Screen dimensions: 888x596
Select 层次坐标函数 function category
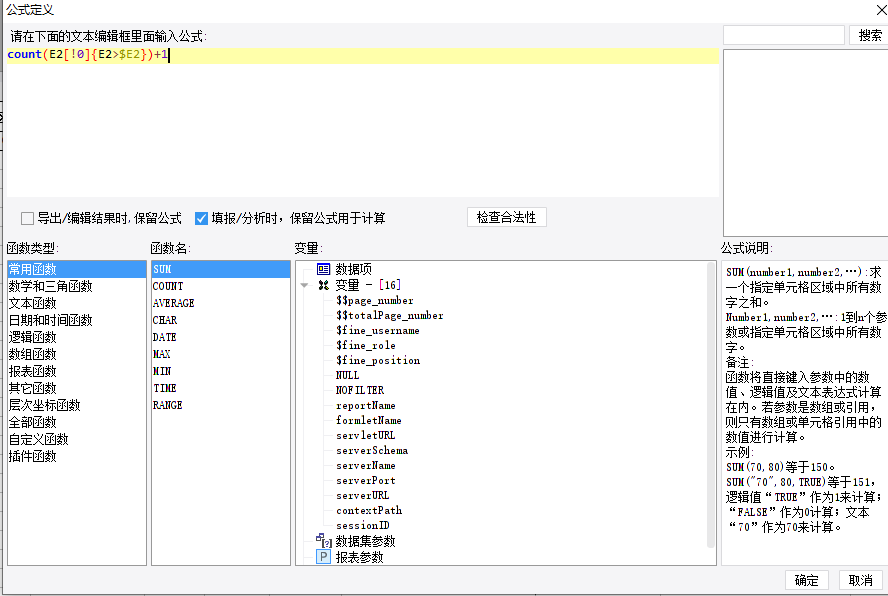[x=76, y=405]
